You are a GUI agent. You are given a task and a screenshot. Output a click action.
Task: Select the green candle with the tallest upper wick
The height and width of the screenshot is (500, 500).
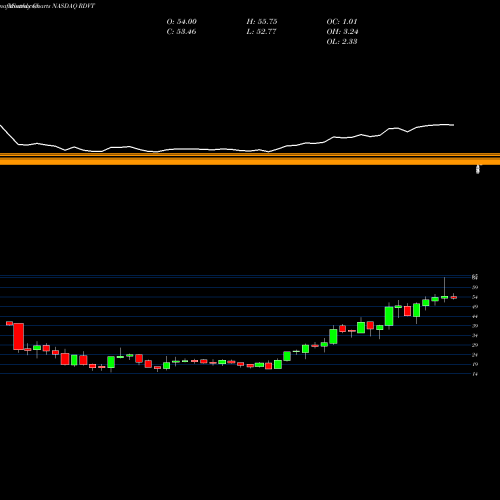pos(444,297)
